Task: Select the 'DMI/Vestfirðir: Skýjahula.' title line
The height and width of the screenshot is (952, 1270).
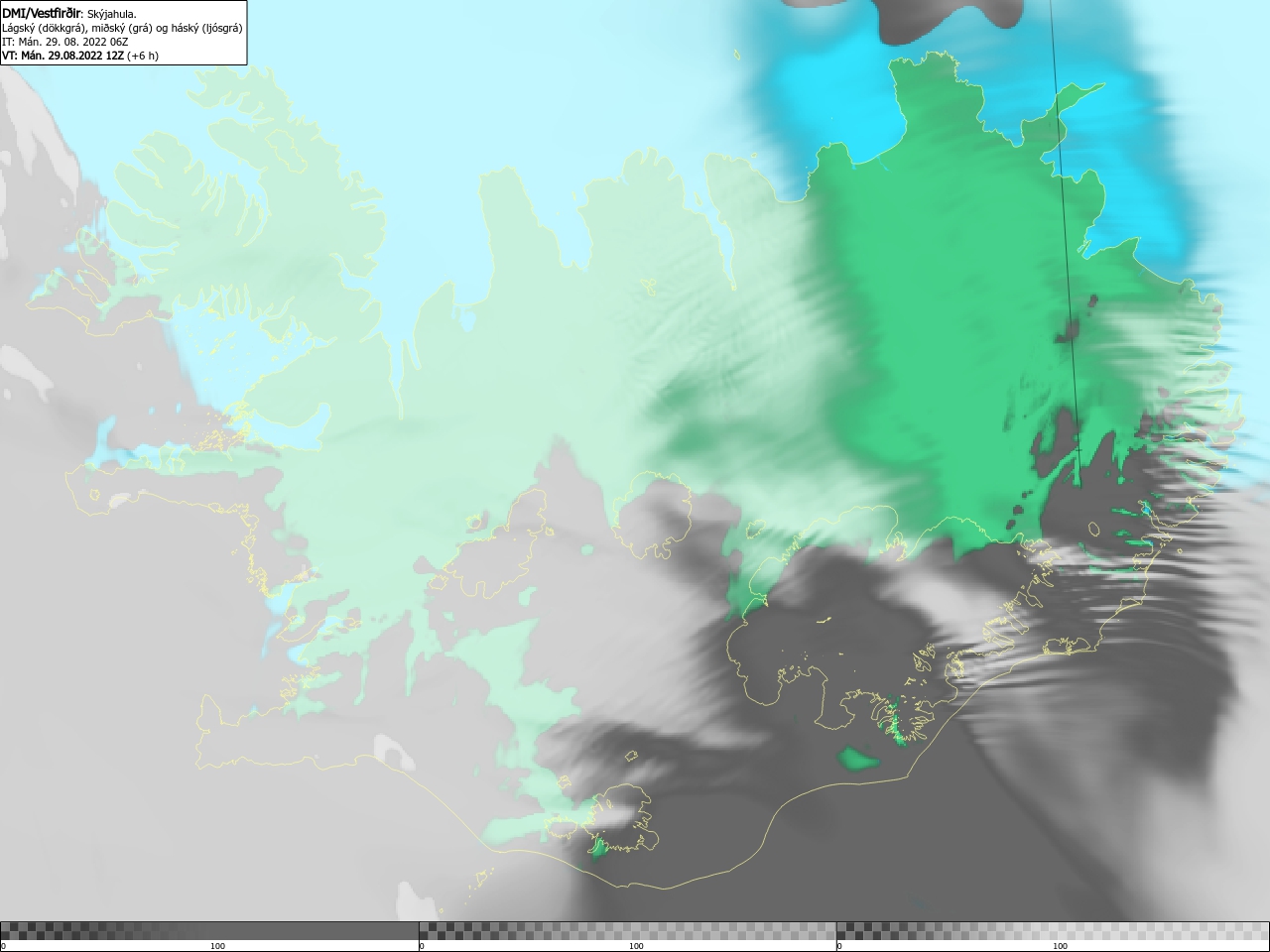Action: click(x=69, y=13)
